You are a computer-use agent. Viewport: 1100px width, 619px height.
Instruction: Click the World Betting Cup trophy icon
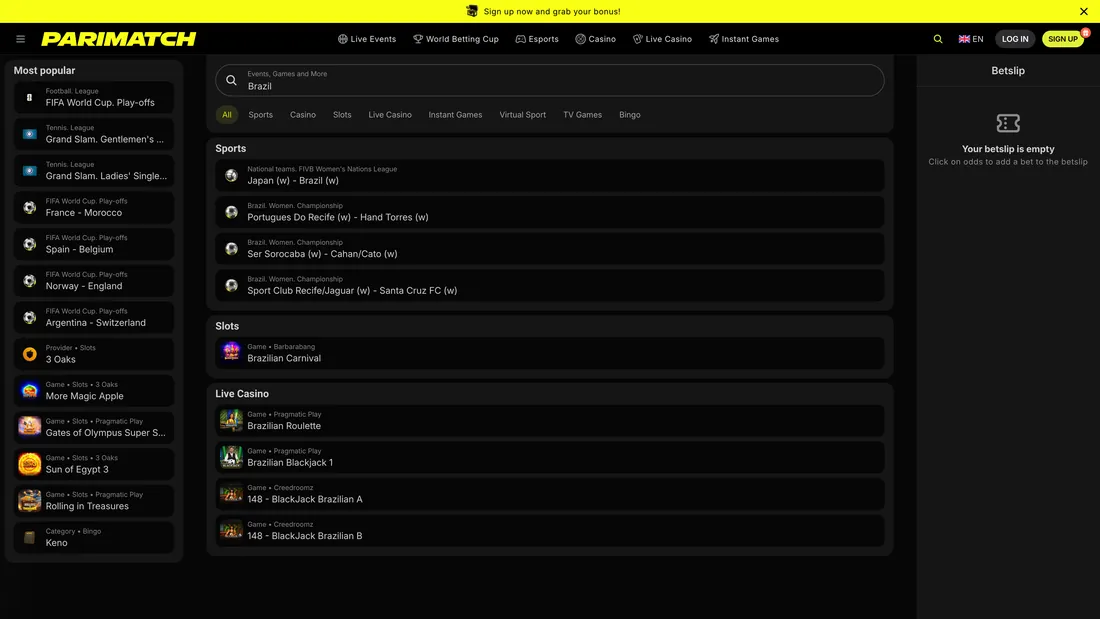[x=417, y=39]
